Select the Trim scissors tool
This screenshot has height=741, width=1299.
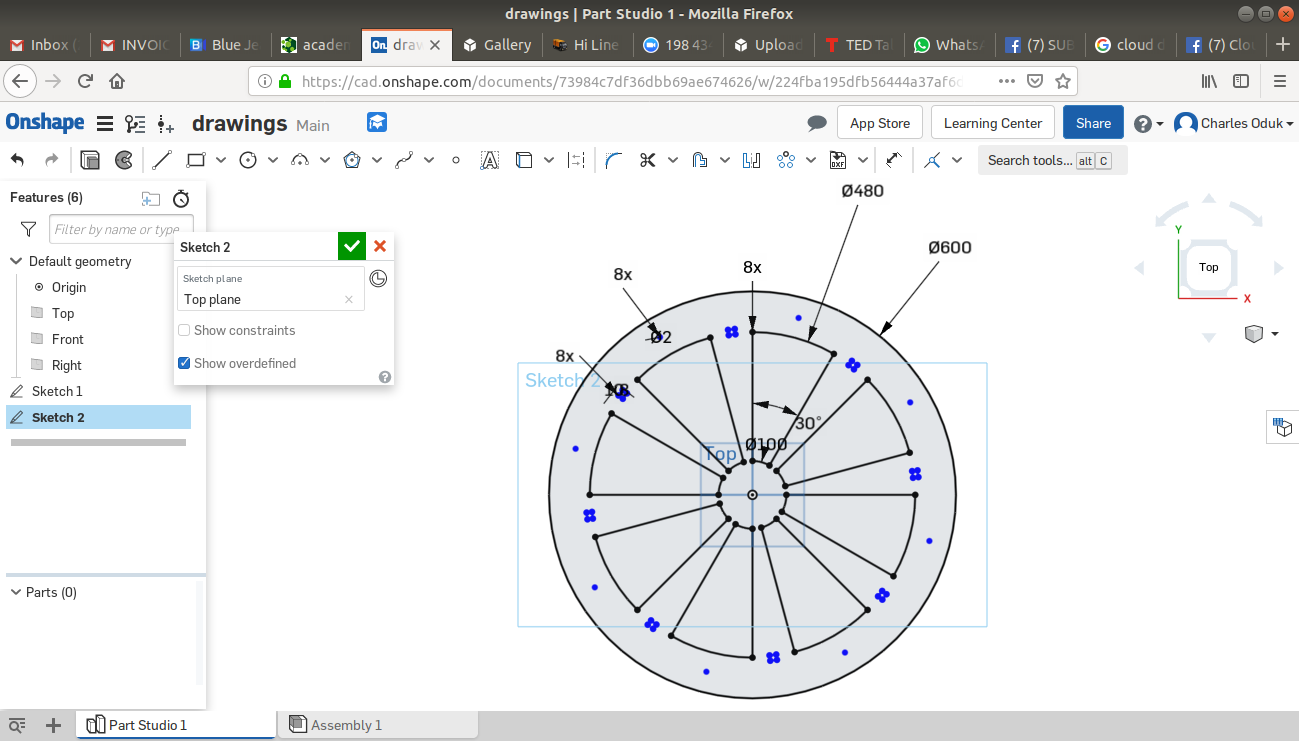647,160
